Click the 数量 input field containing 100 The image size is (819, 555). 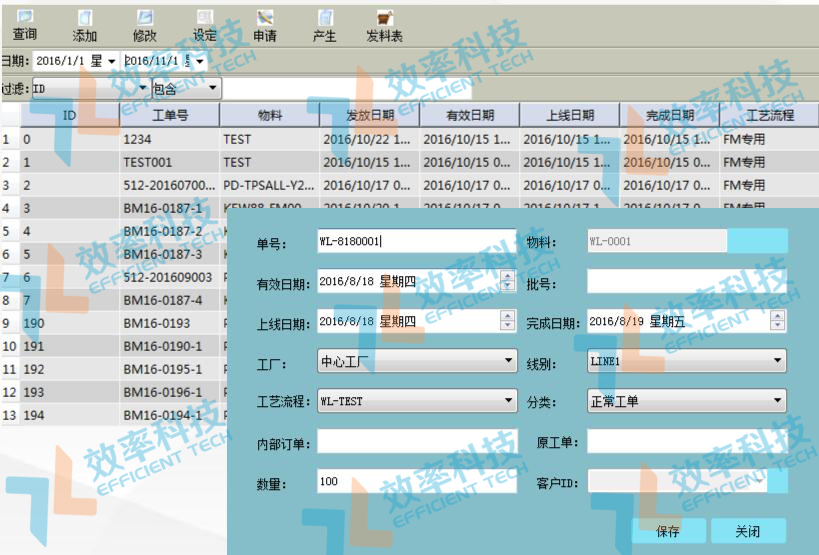point(415,482)
